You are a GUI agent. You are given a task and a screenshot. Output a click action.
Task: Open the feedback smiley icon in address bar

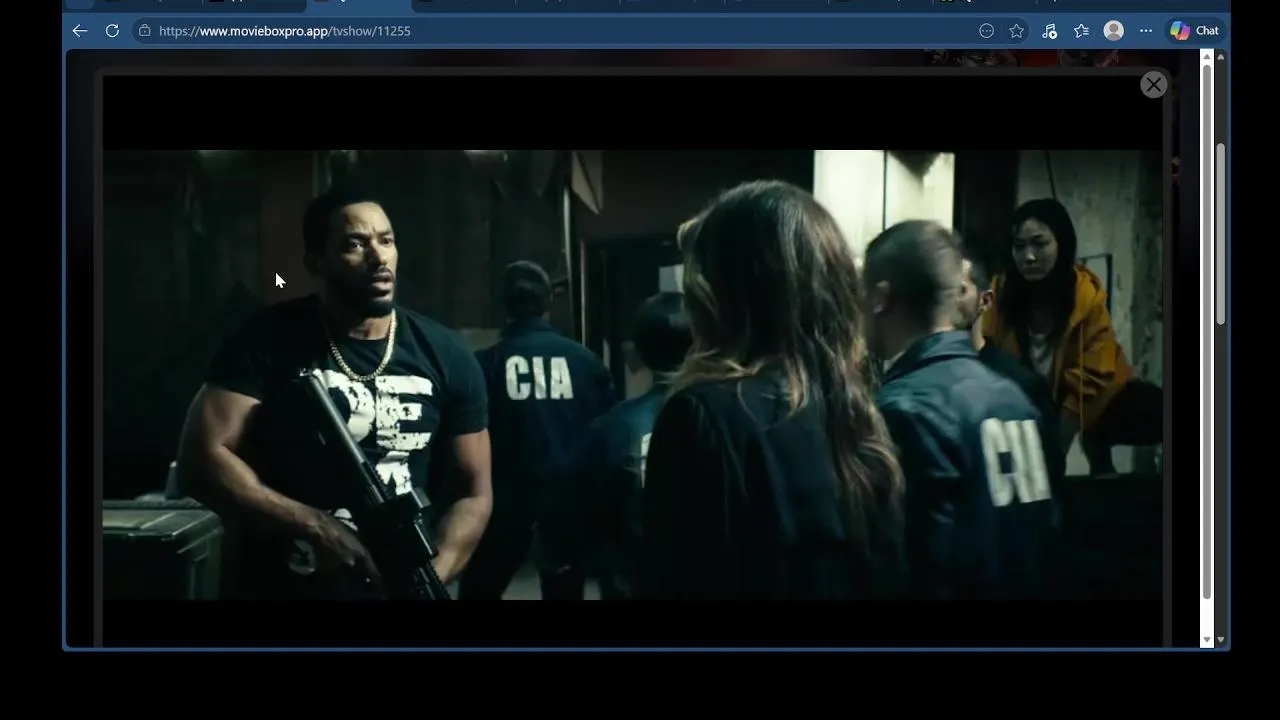987,31
